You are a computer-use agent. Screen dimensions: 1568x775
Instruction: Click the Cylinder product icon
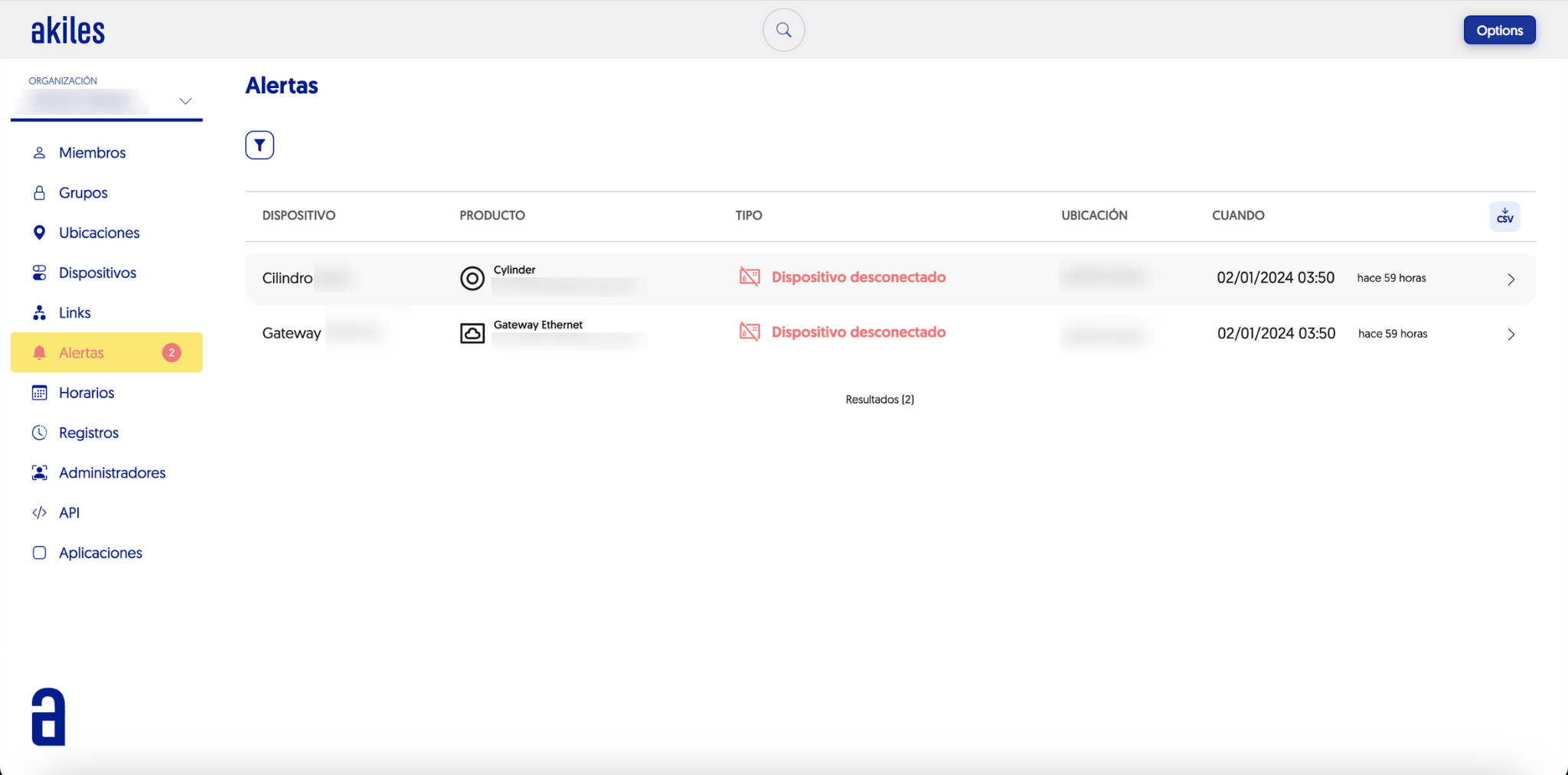click(472, 278)
